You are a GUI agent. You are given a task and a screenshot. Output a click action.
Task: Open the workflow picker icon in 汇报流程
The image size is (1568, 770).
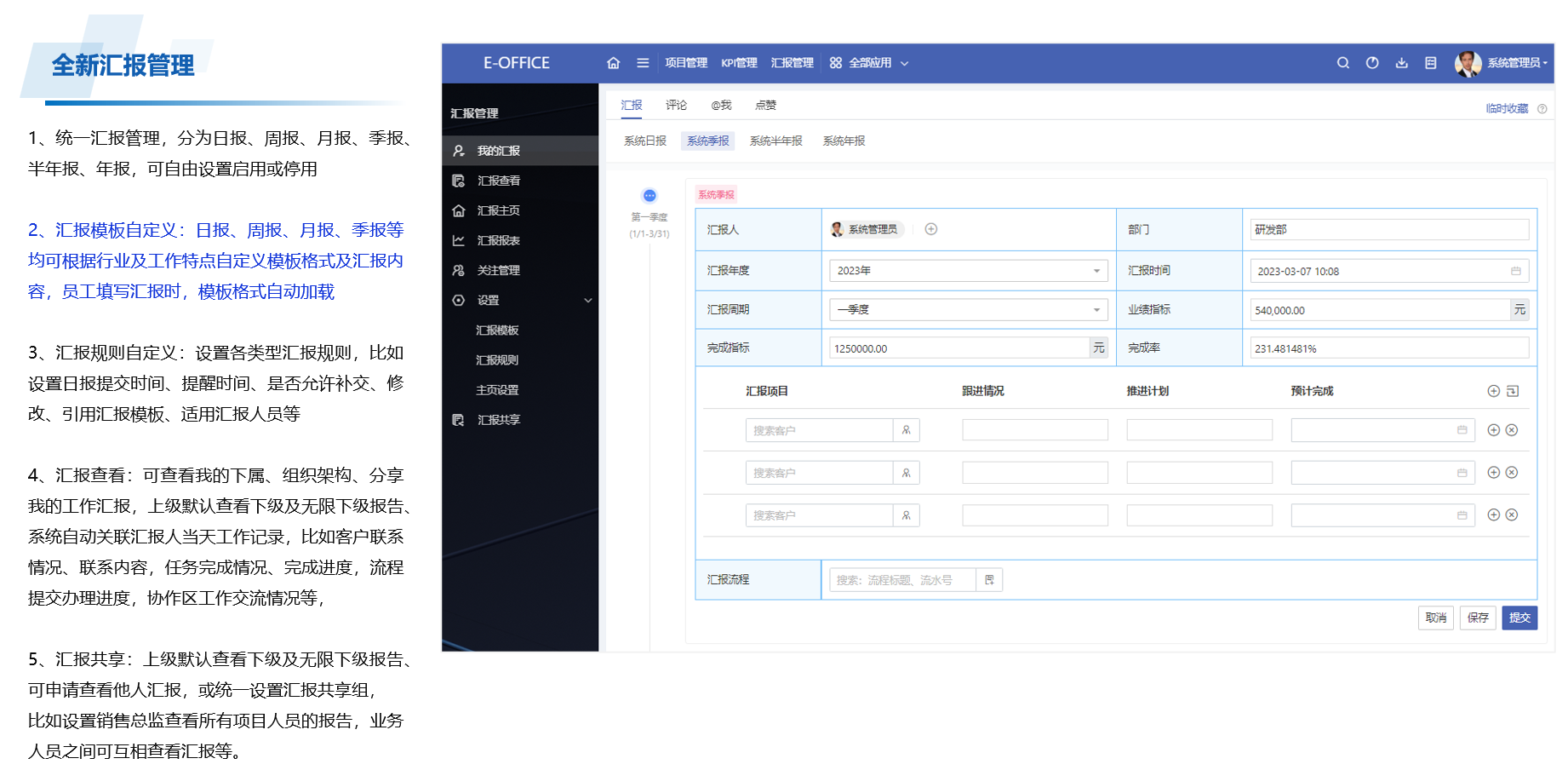click(x=989, y=580)
